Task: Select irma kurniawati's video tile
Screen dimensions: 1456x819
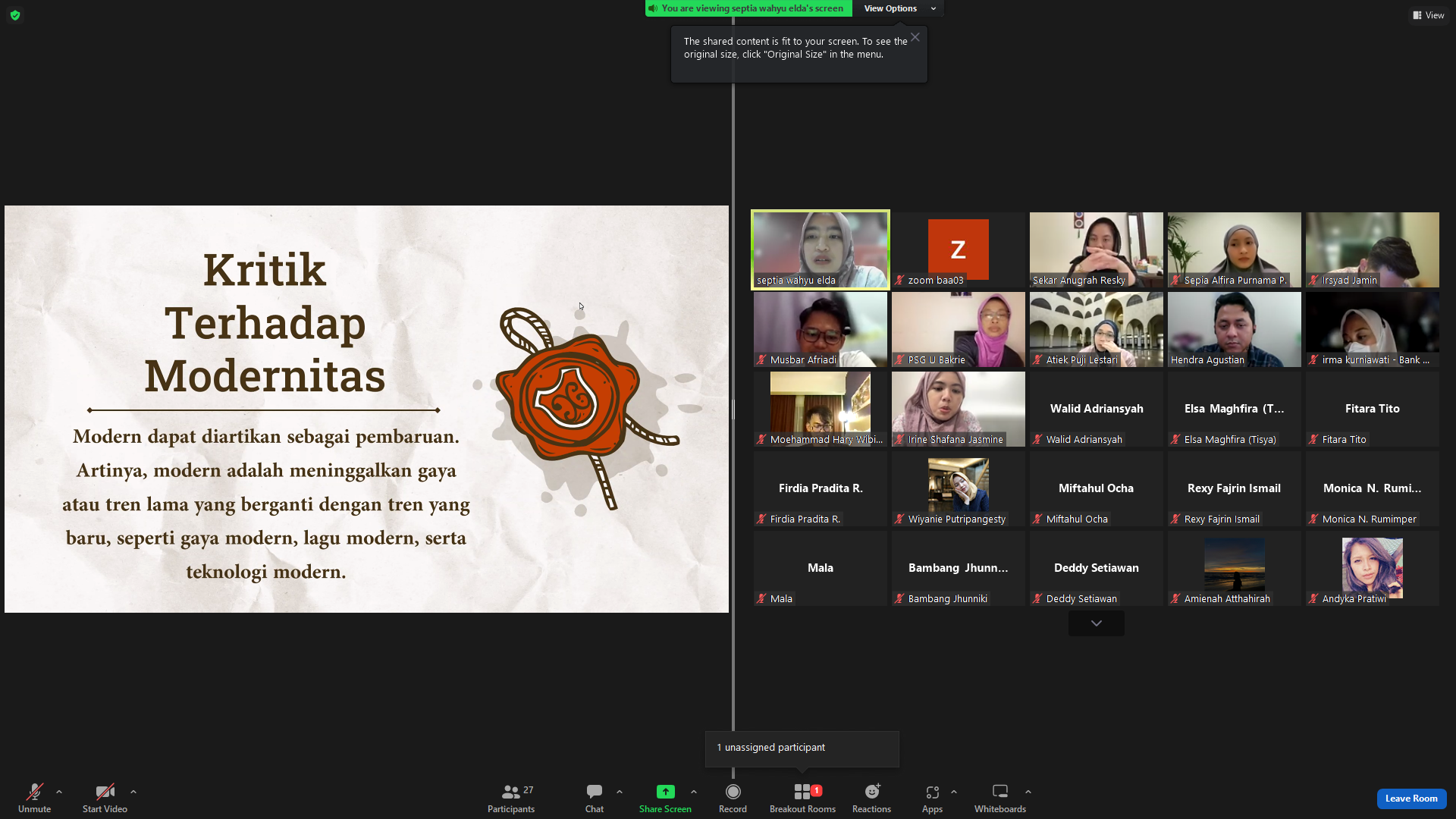Action: (1373, 329)
